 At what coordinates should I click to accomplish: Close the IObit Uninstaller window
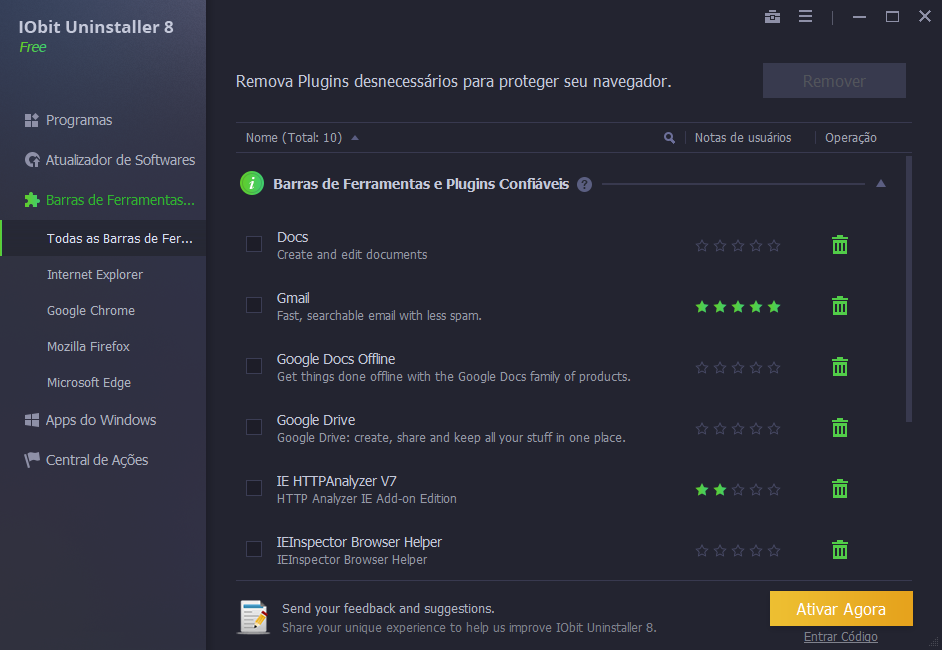(925, 16)
